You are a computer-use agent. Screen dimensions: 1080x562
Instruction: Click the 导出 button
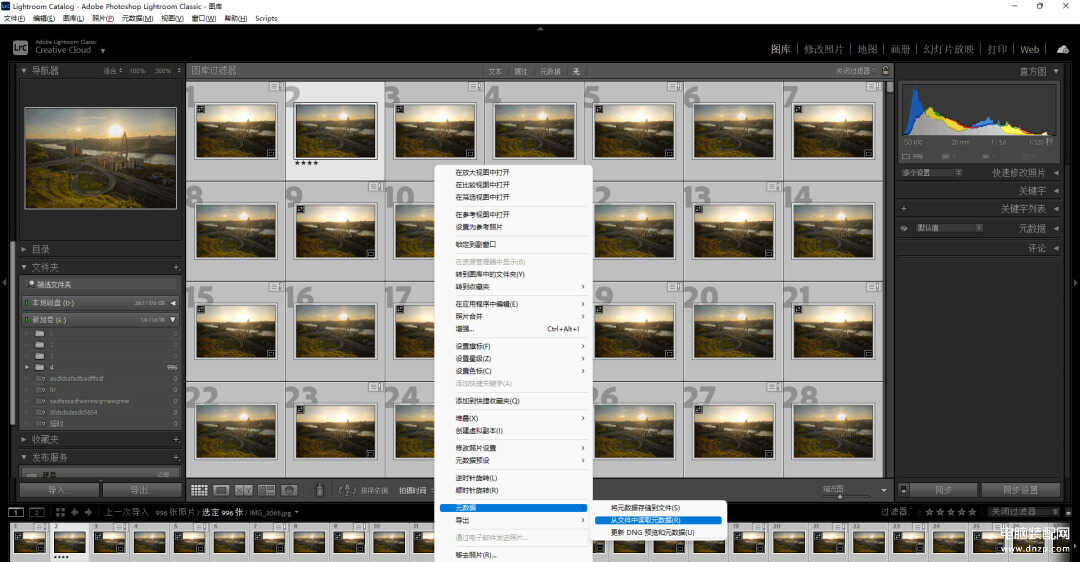click(x=140, y=490)
